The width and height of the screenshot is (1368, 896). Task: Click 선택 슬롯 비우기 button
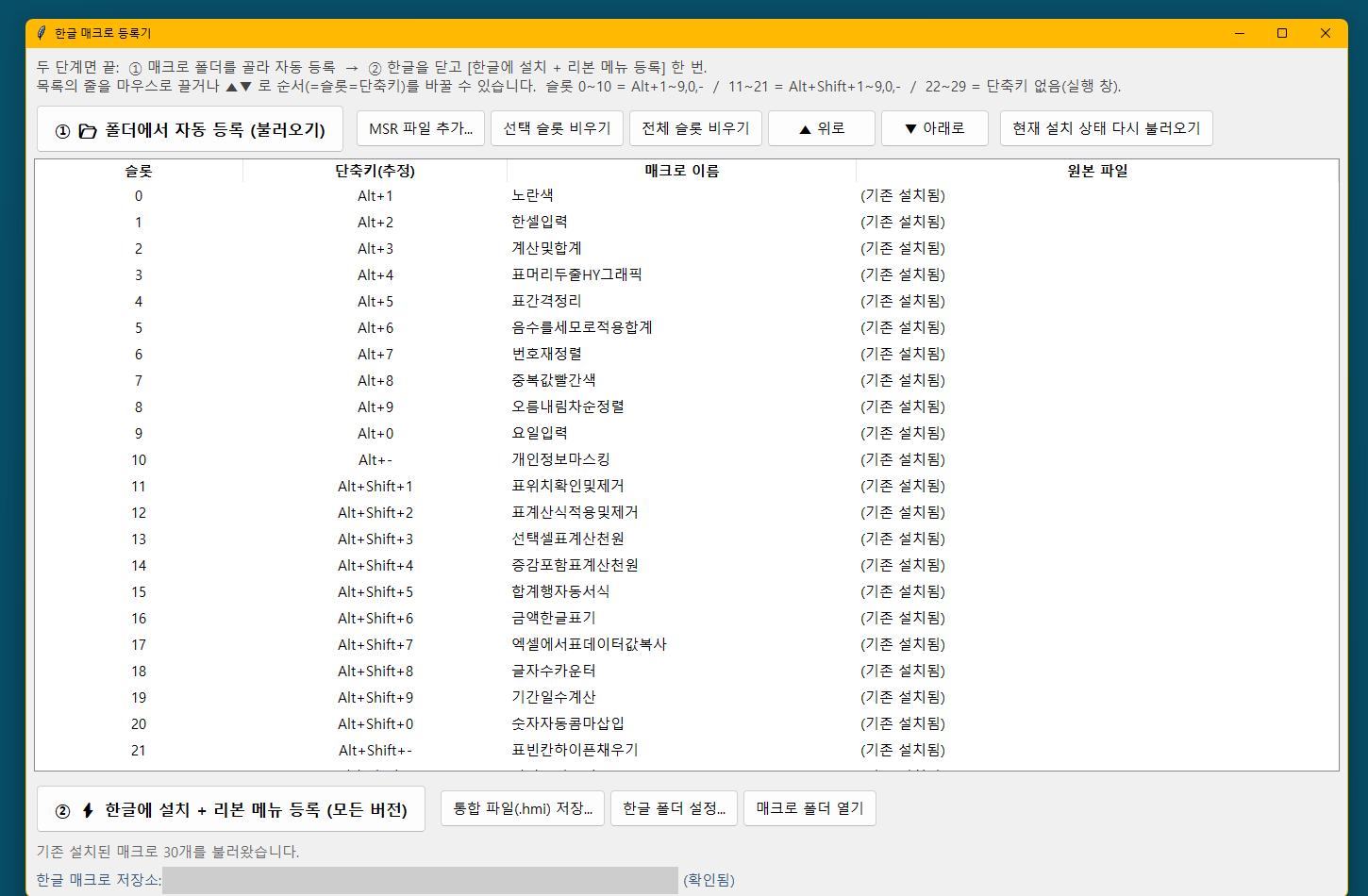point(557,128)
